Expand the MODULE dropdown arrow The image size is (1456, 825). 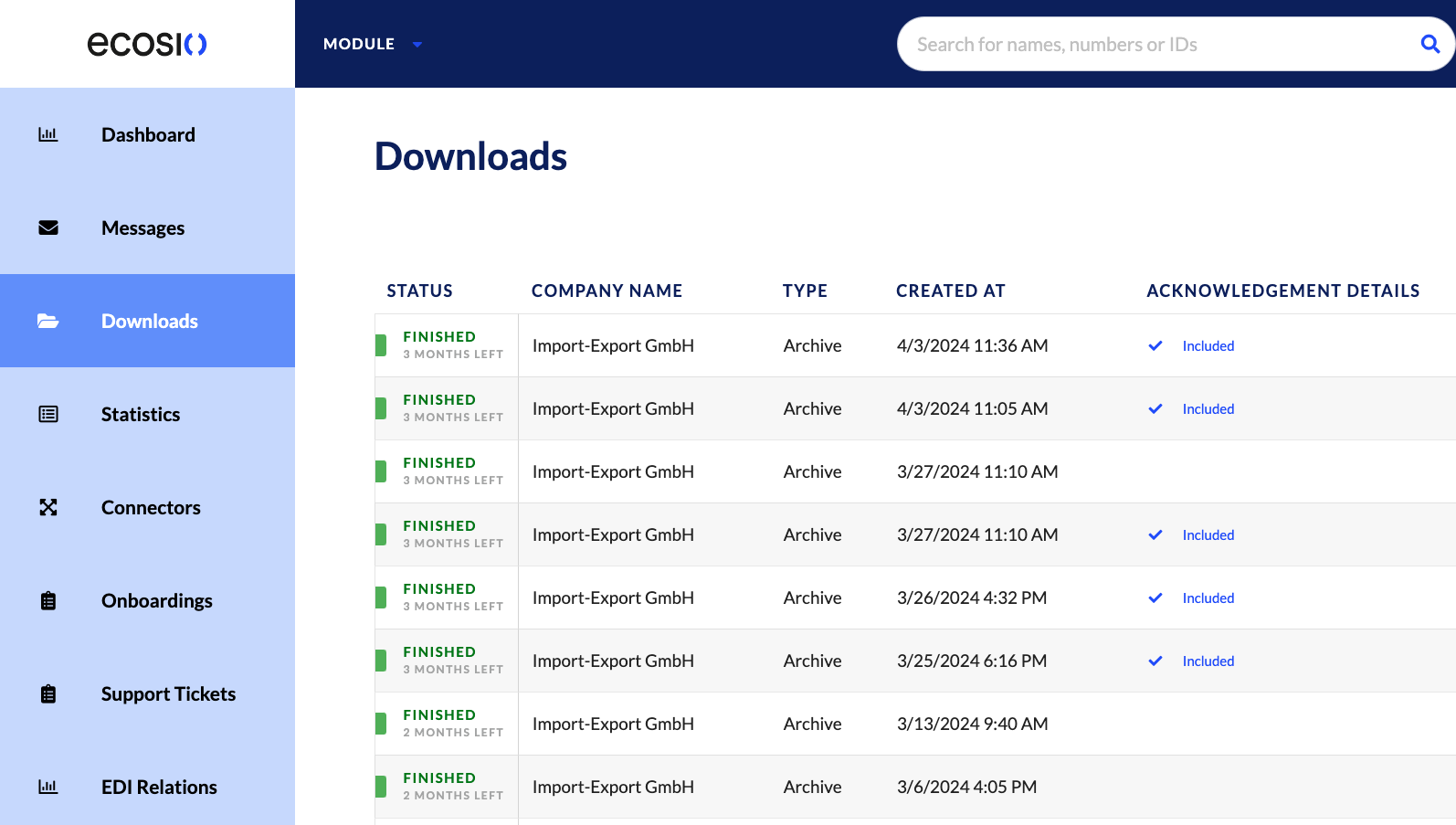[417, 44]
